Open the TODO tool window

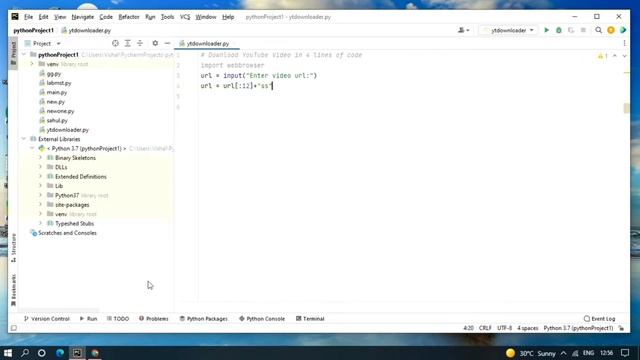point(118,318)
